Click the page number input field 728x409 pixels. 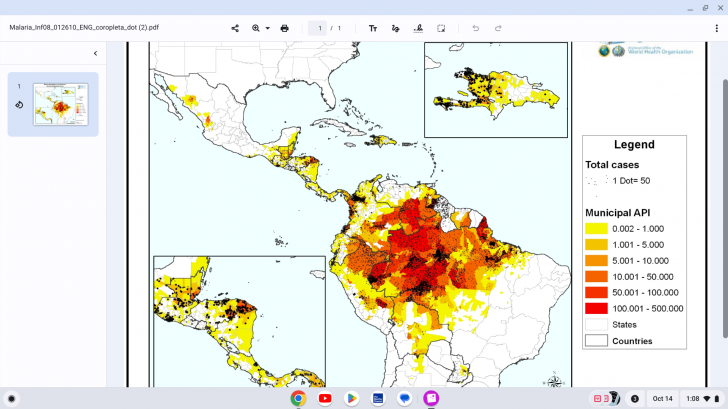tap(320, 28)
